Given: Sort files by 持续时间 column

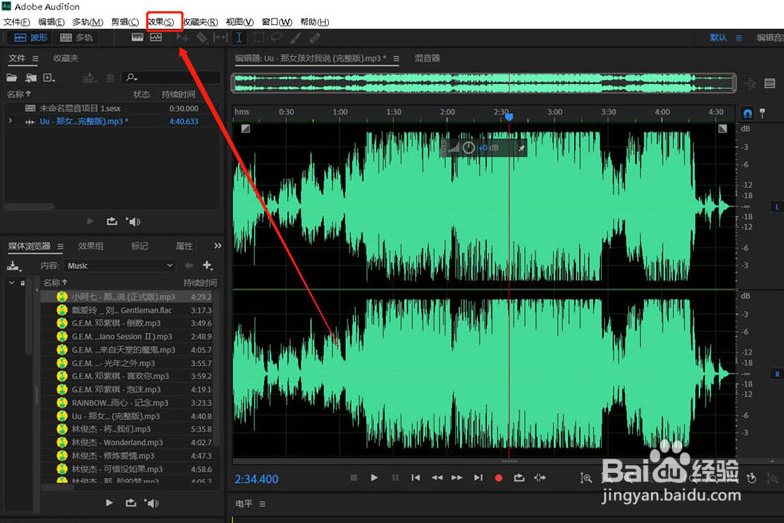Looking at the screenshot, I should [178, 94].
